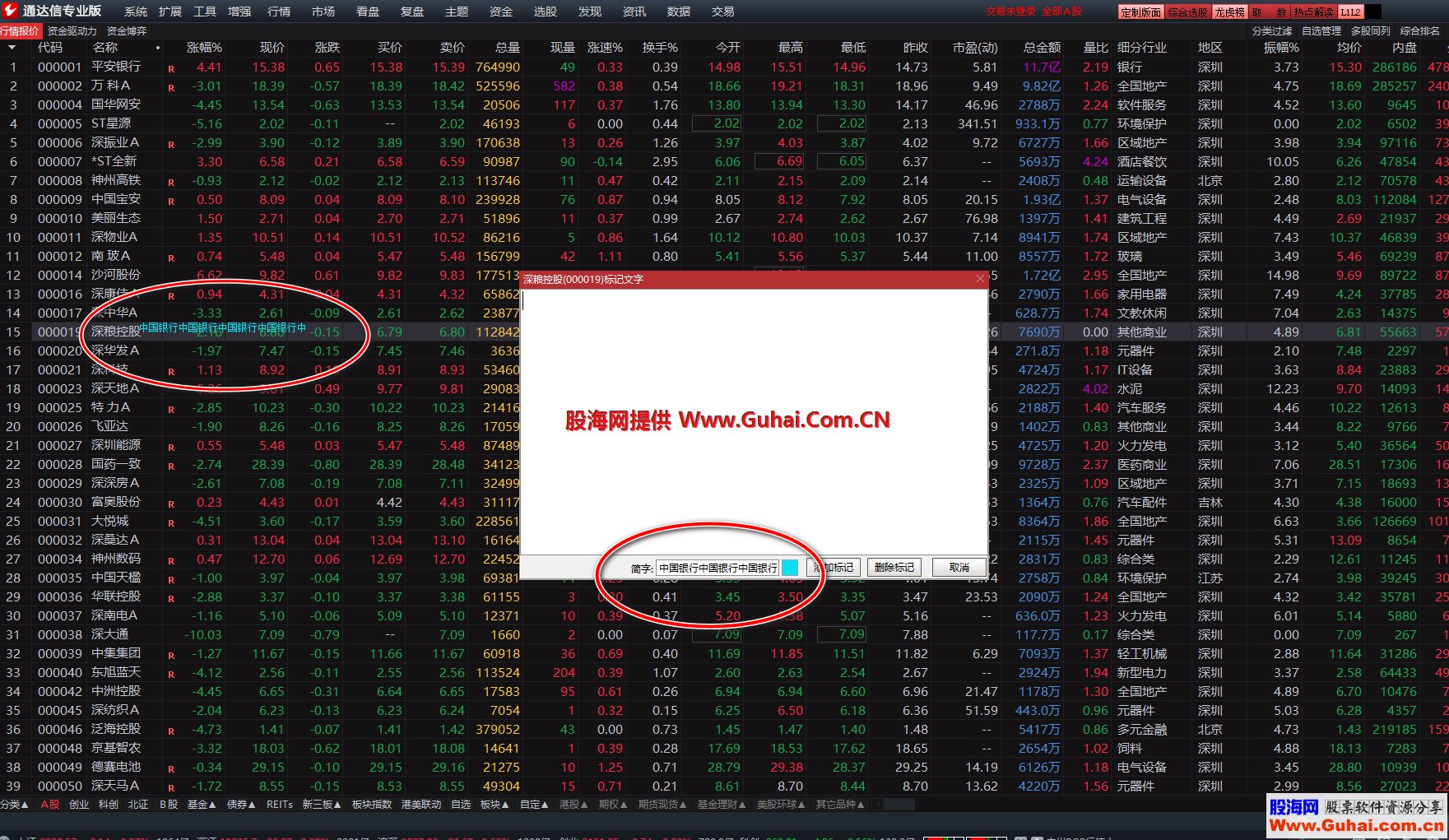Screen dimensions: 1449x840
Task: Click the 热点解读 toolbar button
Action: [x=1313, y=12]
